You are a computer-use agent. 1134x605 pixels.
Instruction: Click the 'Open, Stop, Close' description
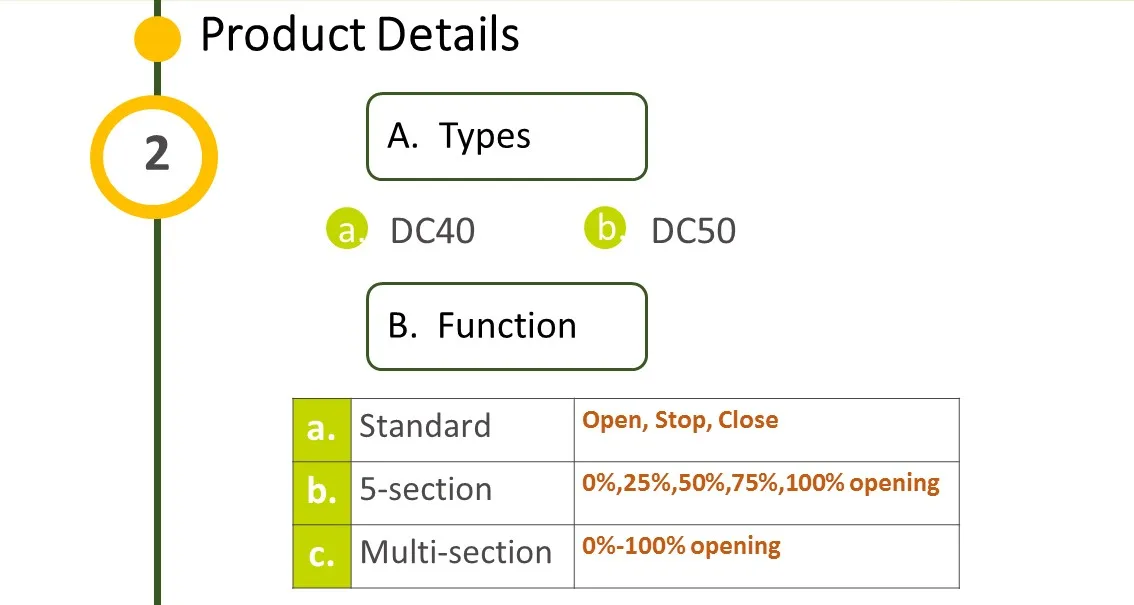(x=680, y=420)
